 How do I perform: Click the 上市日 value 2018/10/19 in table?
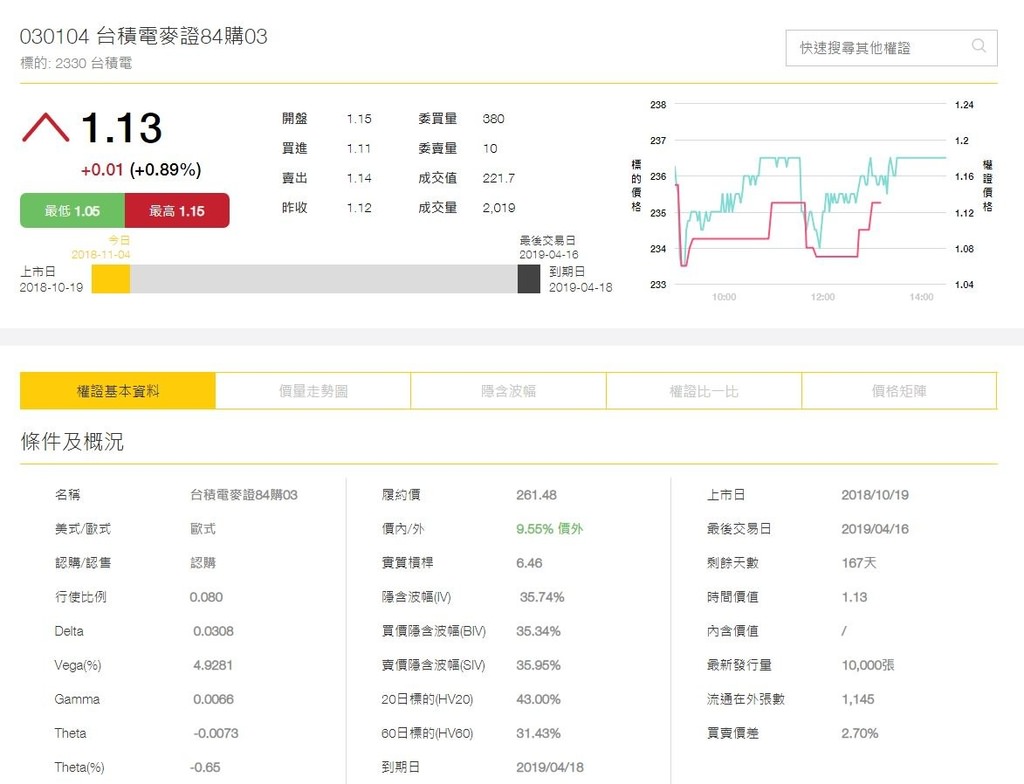874,495
